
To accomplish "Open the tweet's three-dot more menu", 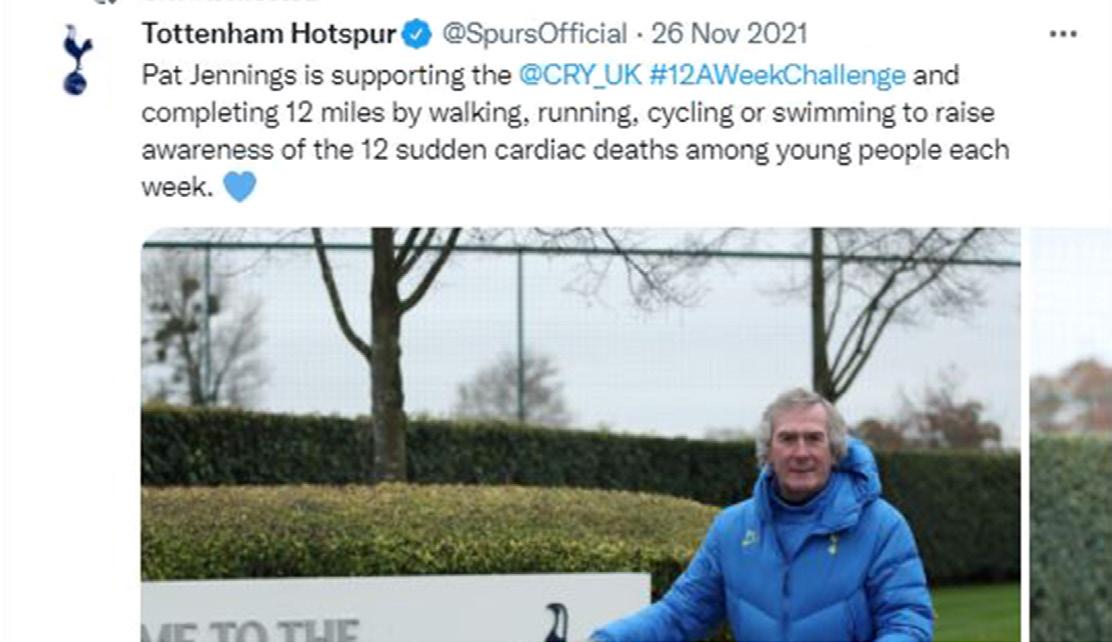I will click(1063, 35).
